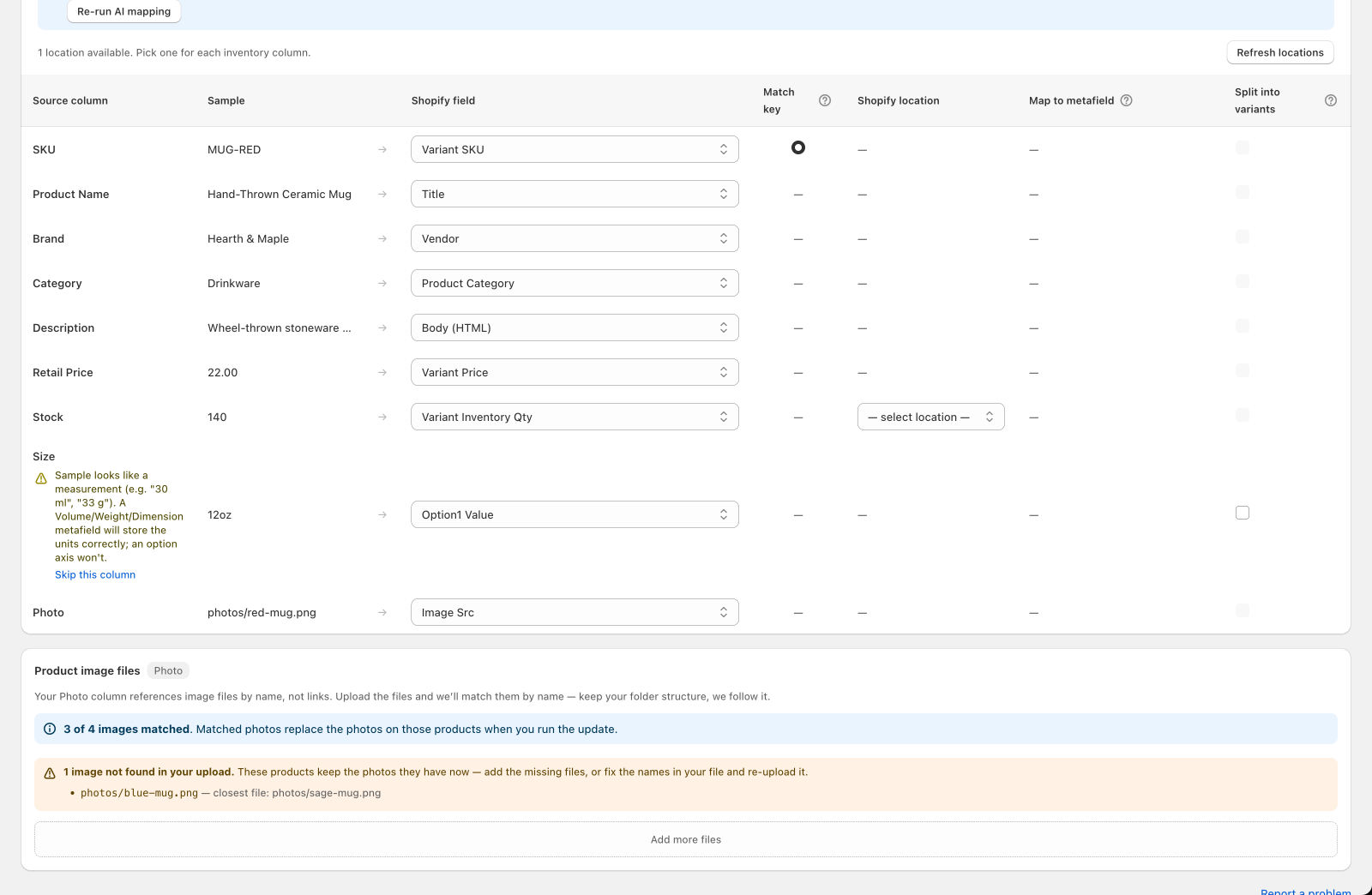Click the Skip this column link
Viewport: 1372px width, 895px height.
(95, 574)
